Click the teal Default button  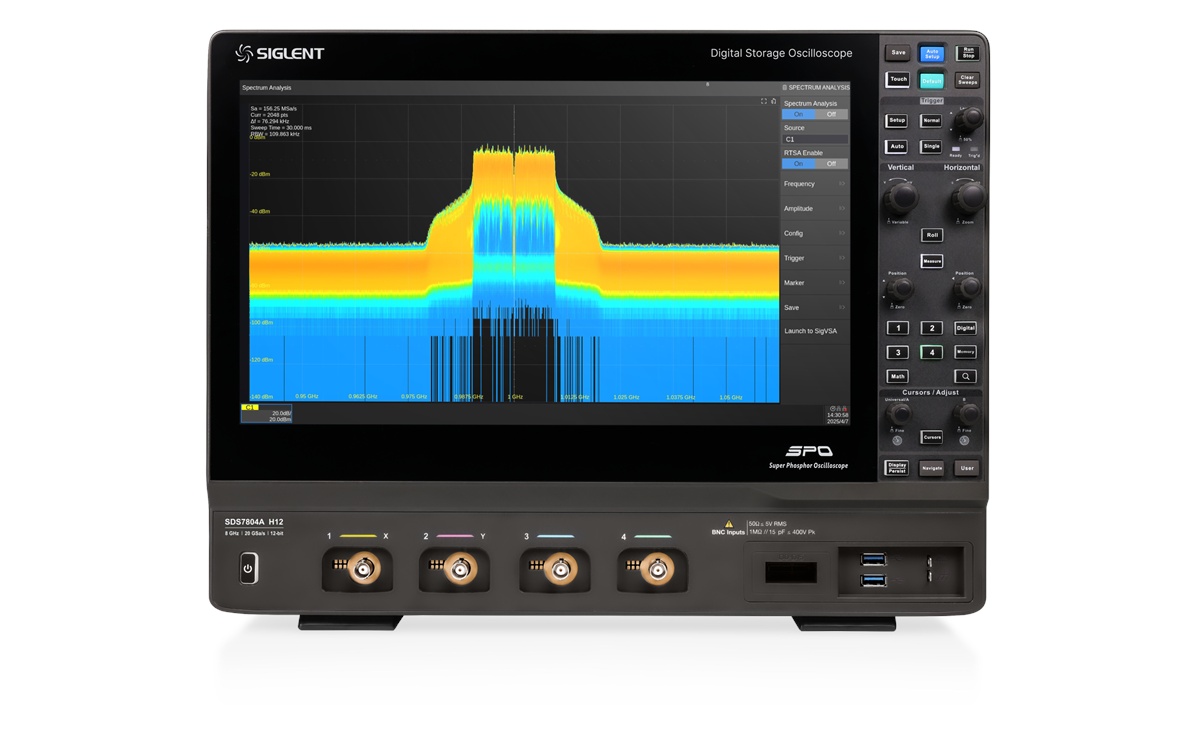(931, 80)
